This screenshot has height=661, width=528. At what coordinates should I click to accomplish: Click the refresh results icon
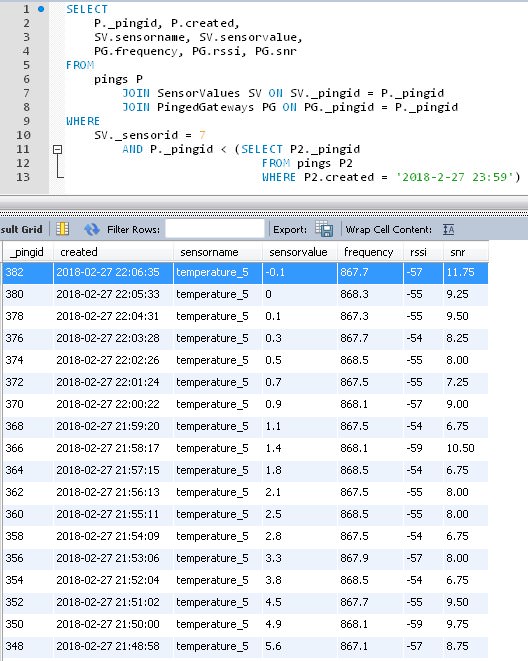91,229
